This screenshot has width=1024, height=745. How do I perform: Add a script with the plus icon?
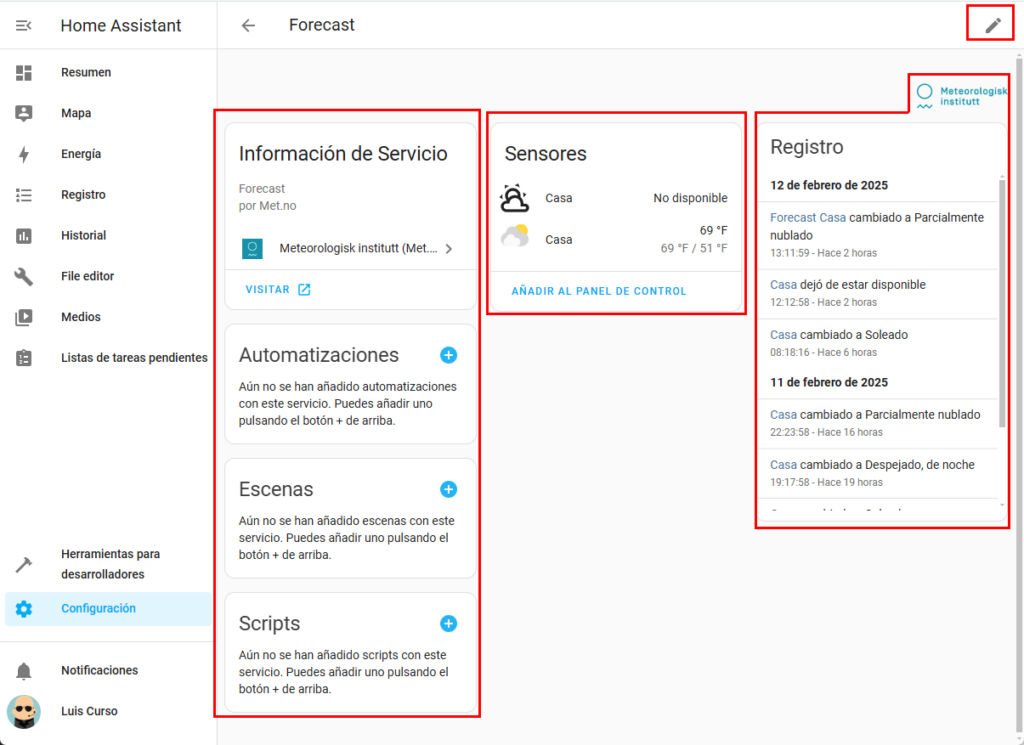click(x=448, y=623)
